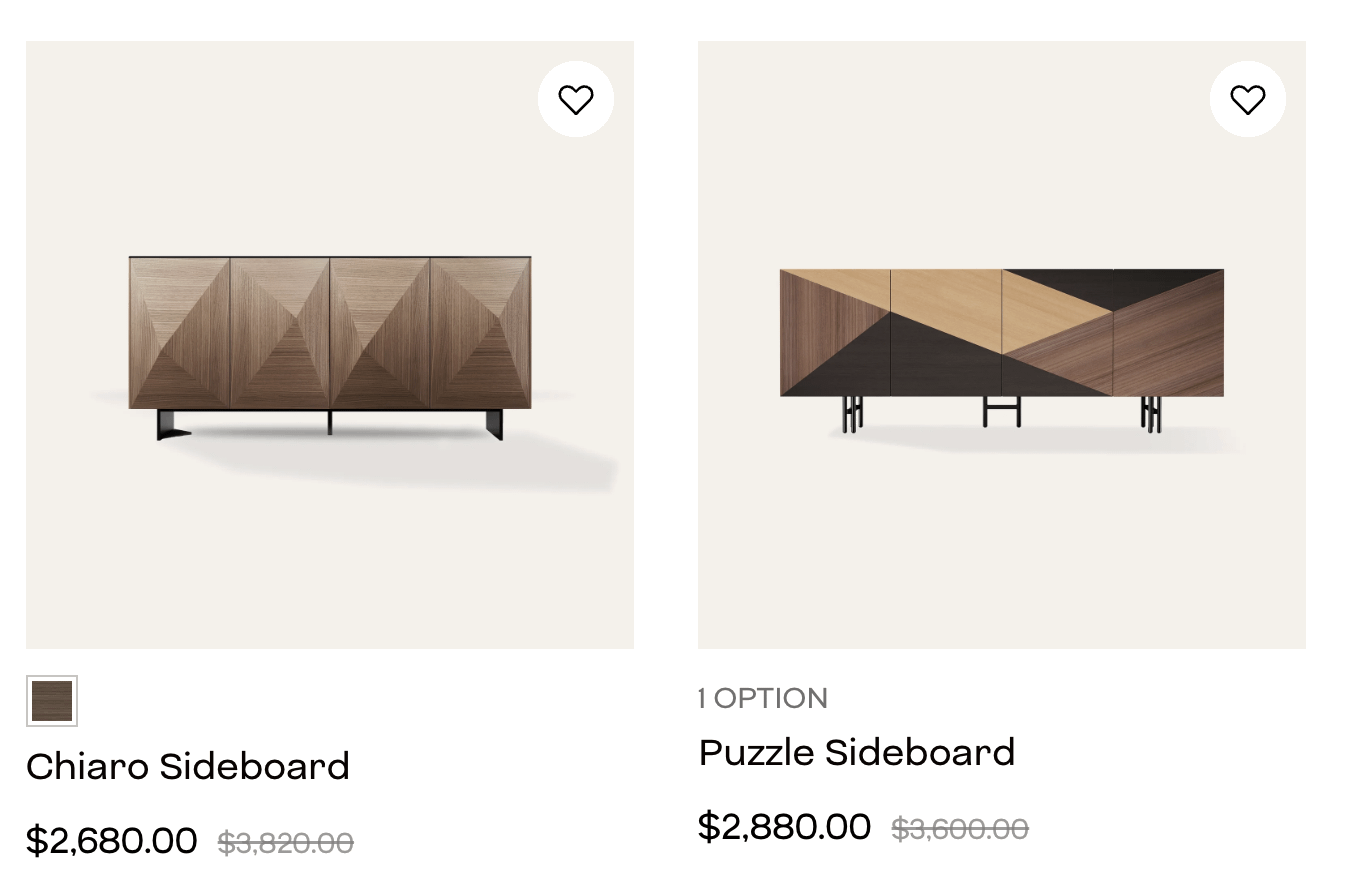Add Chiaro Sideboard to wishlist via heart
The image size is (1366, 876).
(575, 99)
